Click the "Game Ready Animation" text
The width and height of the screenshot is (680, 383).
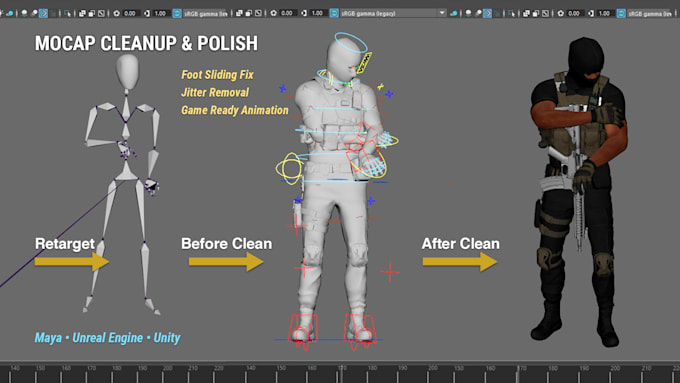click(235, 110)
